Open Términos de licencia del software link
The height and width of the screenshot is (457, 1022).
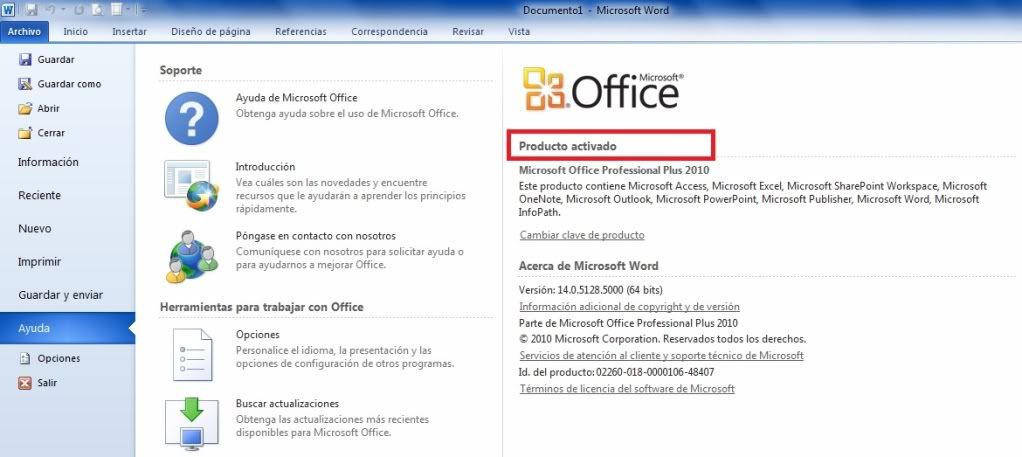(x=626, y=389)
